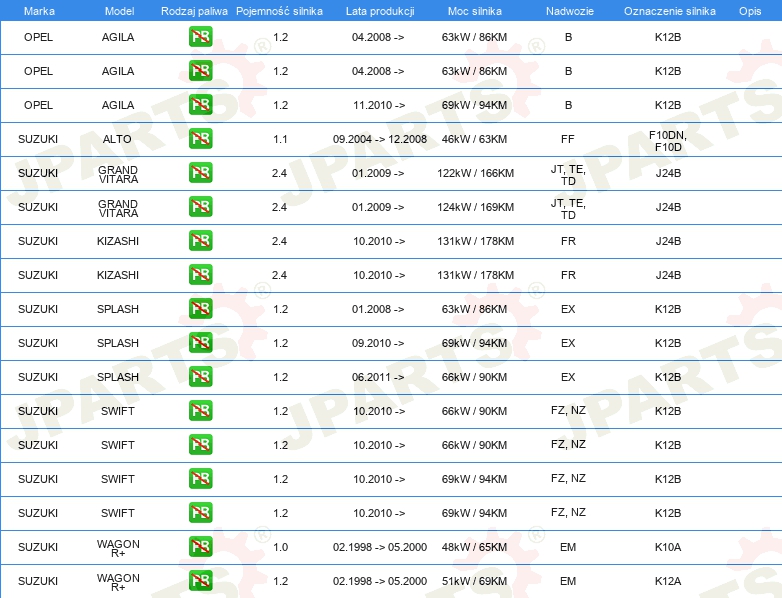Select GRAND VITARA in the 122kW row

[x=118, y=175]
